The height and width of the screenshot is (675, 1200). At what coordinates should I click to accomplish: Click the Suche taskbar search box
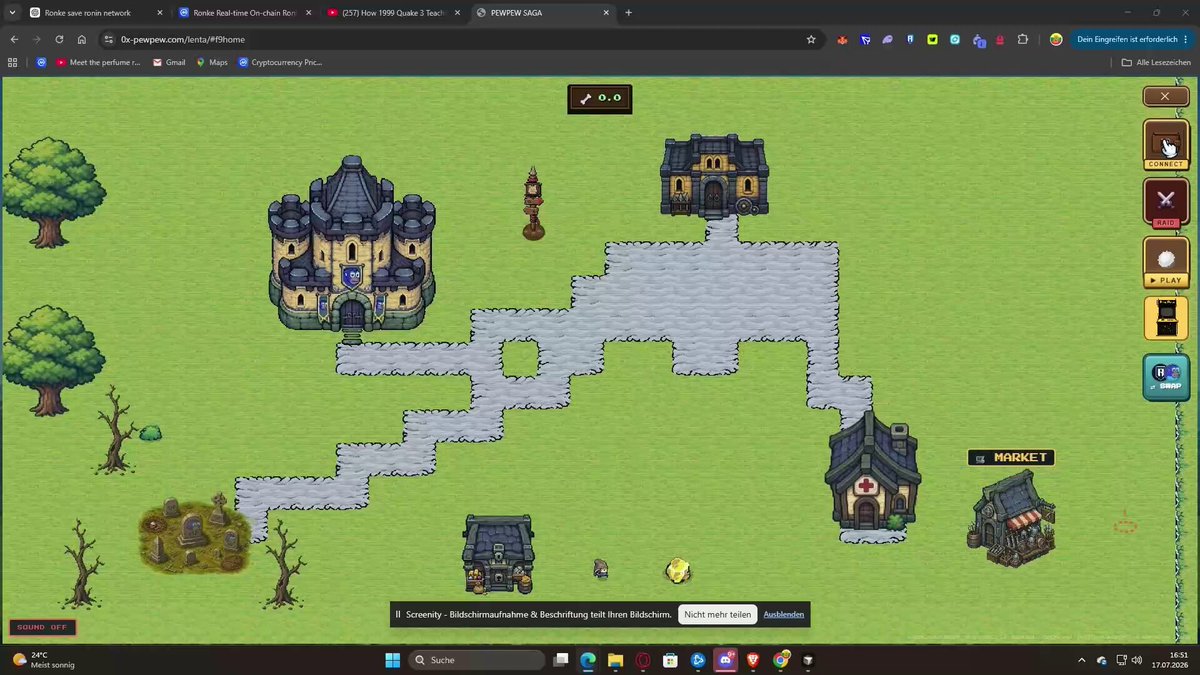pyautogui.click(x=477, y=660)
